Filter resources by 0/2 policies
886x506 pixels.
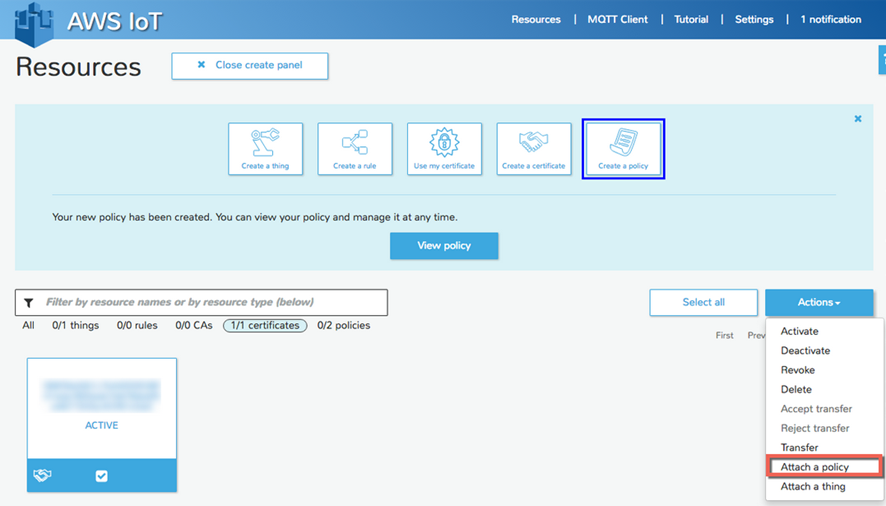pyautogui.click(x=344, y=325)
